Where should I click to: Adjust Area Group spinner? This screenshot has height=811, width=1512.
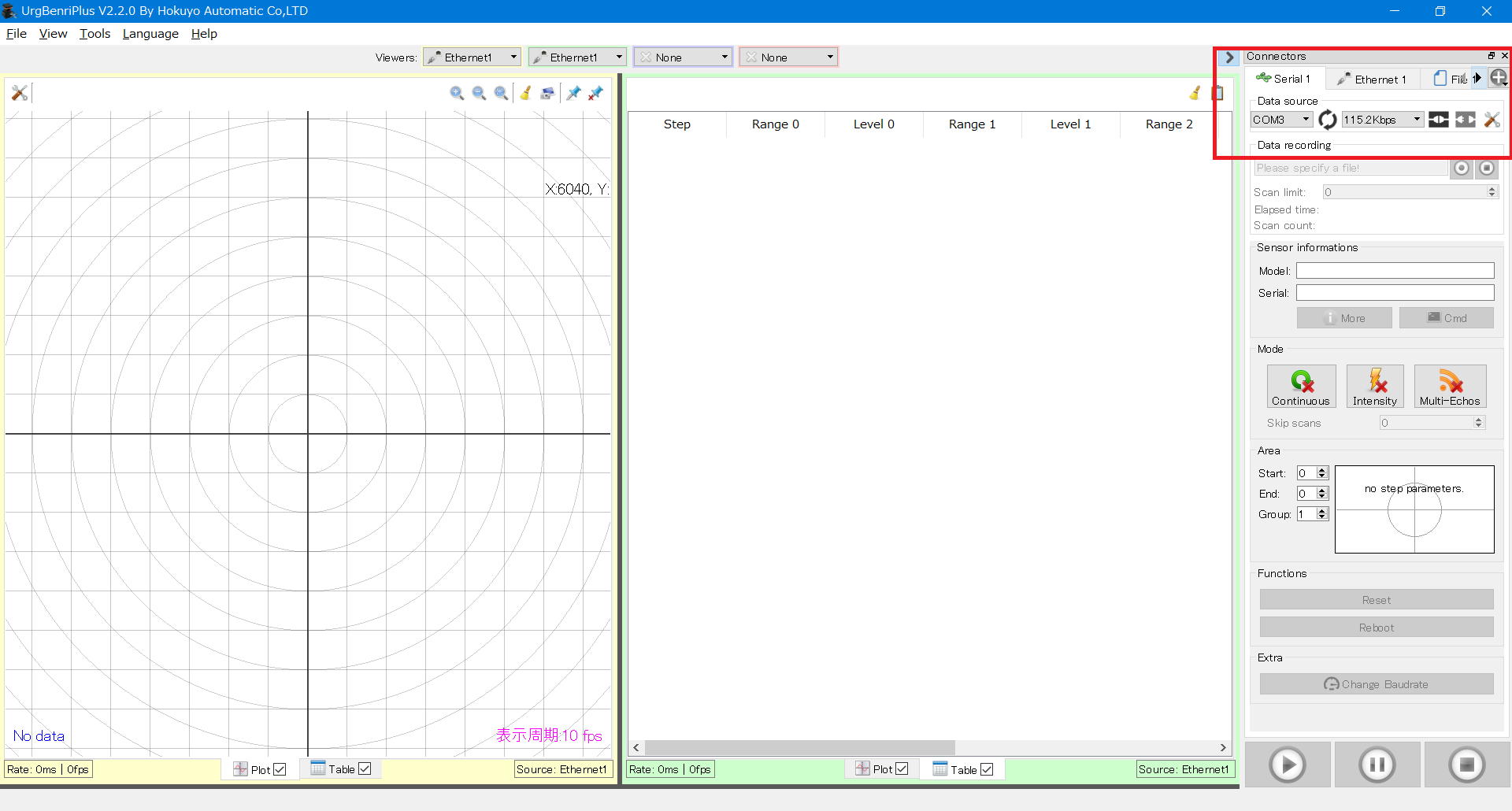pyautogui.click(x=1322, y=514)
